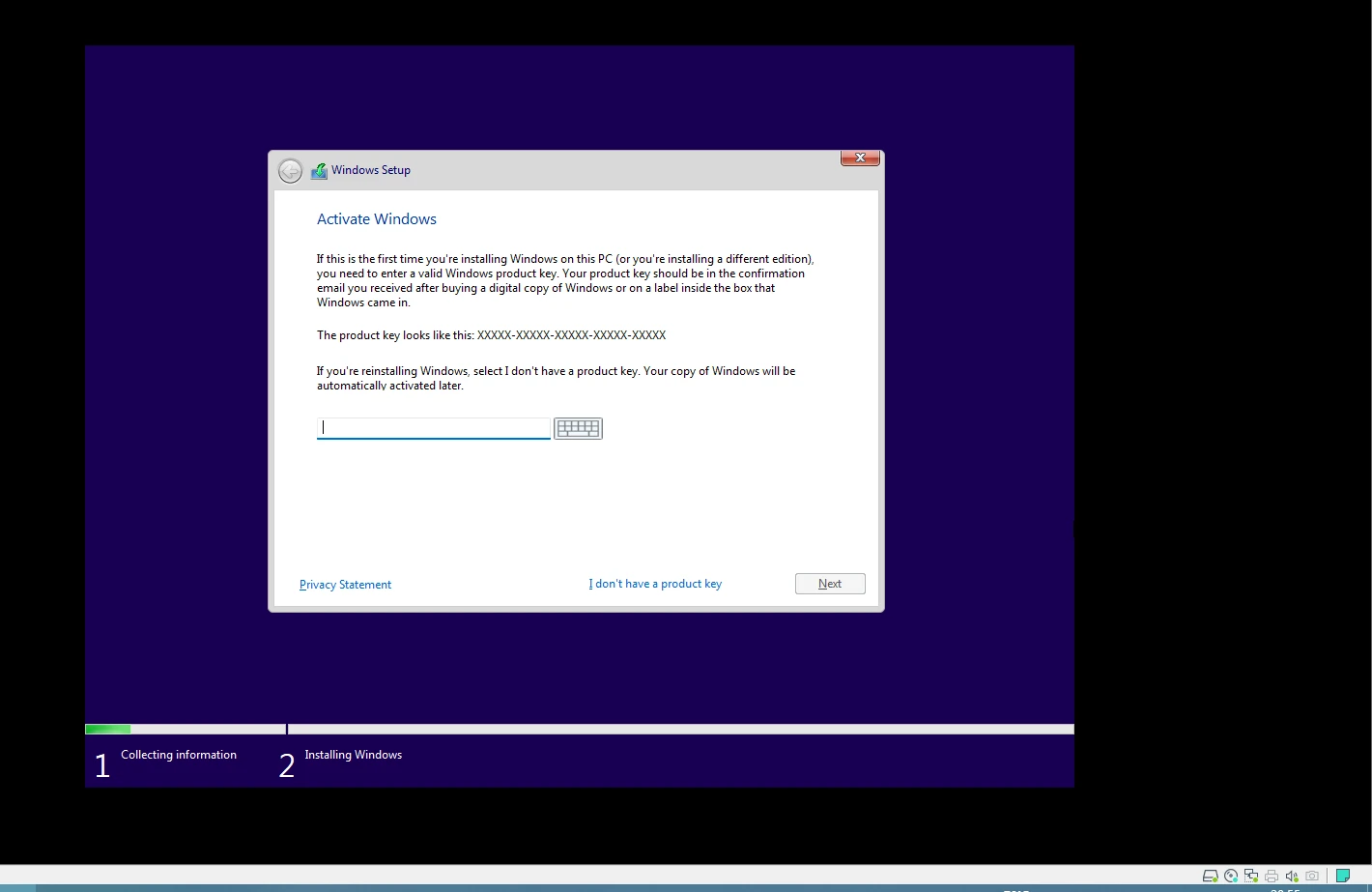The image size is (1372, 892).
Task: Click the setup progress bar
Action: pos(580,729)
